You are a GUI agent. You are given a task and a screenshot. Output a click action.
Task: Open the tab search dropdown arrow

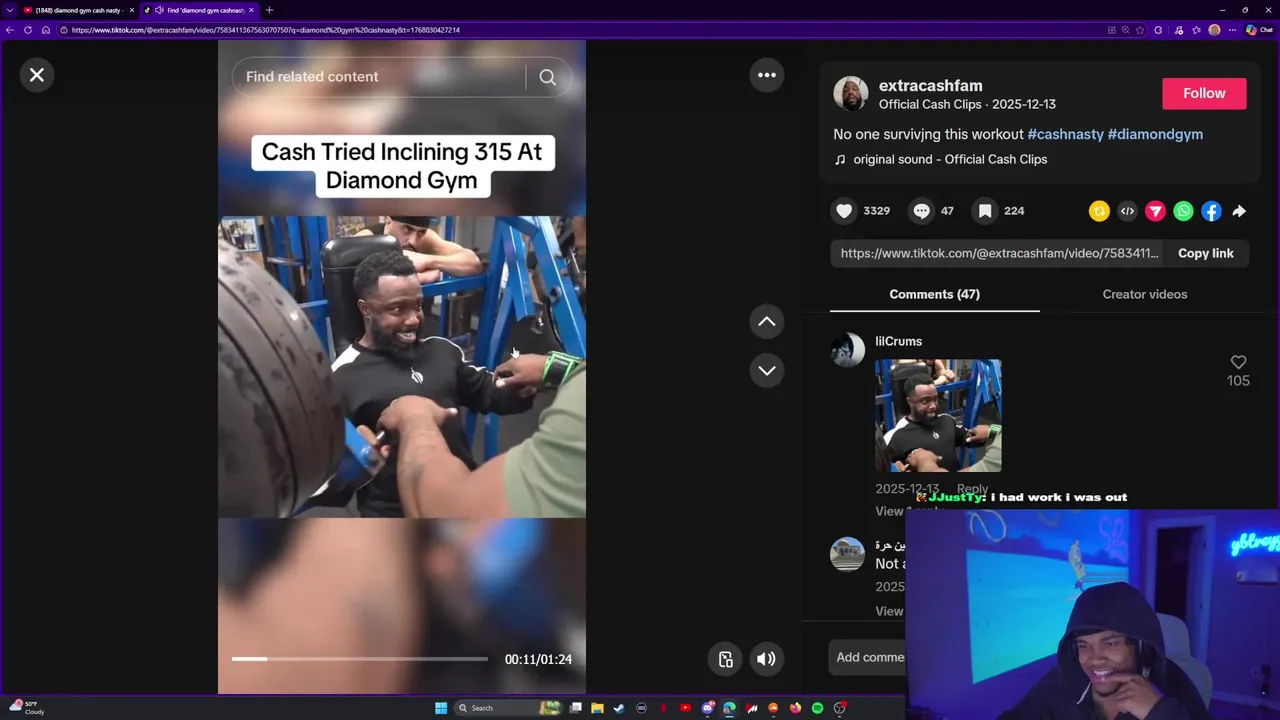pyautogui.click(x=10, y=10)
